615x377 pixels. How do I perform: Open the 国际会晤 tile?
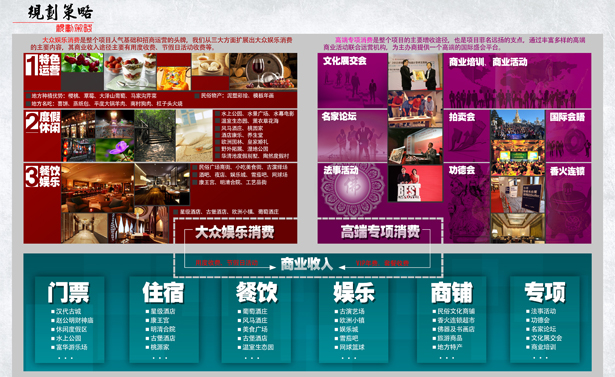click(x=568, y=136)
